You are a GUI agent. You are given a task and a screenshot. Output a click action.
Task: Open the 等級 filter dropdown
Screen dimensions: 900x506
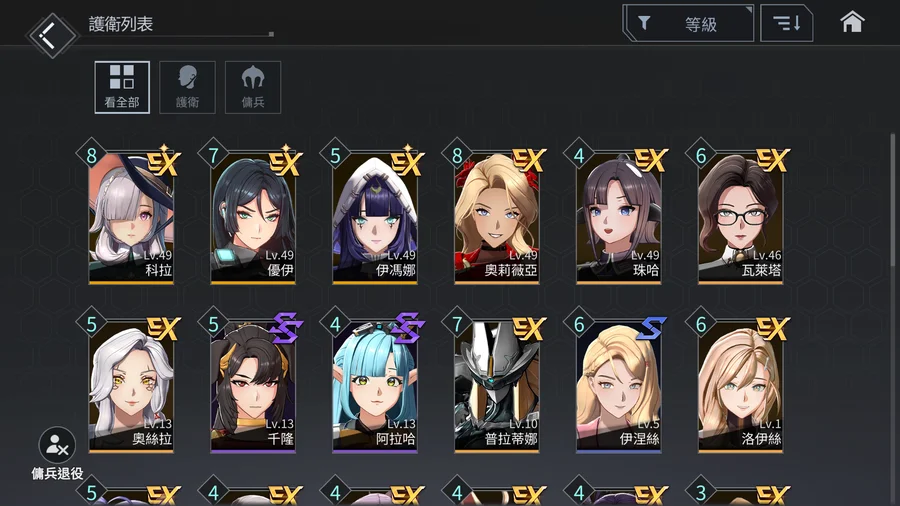pos(688,23)
